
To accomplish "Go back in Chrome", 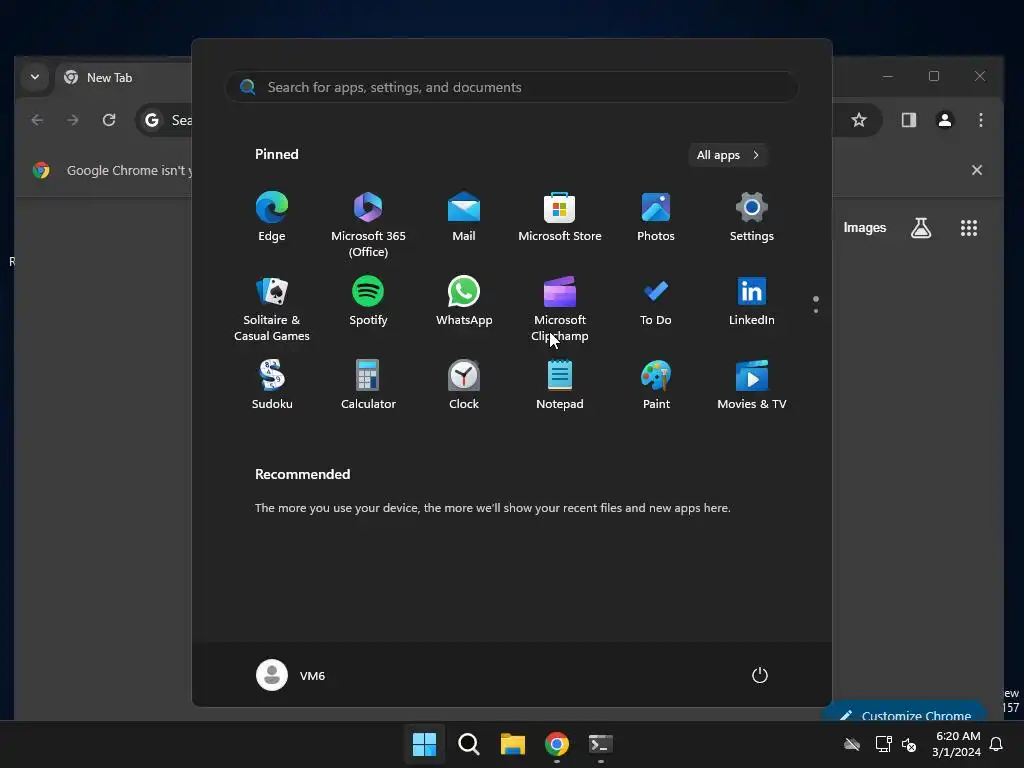I will click(37, 120).
